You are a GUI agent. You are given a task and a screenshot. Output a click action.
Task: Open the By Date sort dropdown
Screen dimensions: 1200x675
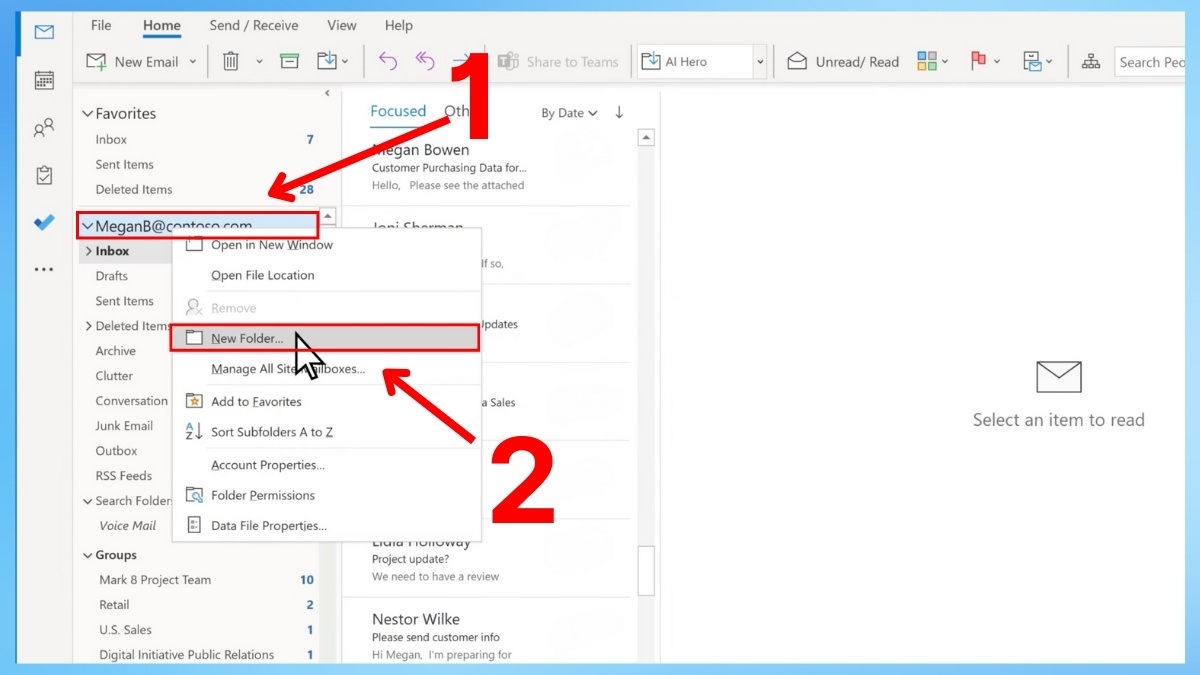(569, 113)
